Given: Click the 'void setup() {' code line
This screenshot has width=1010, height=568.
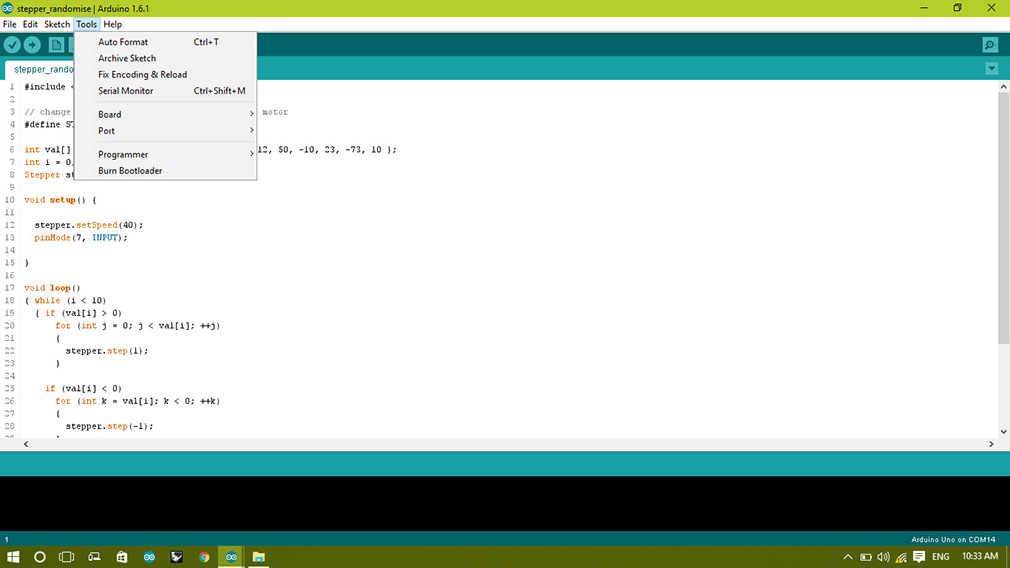Looking at the screenshot, I should 61,200.
